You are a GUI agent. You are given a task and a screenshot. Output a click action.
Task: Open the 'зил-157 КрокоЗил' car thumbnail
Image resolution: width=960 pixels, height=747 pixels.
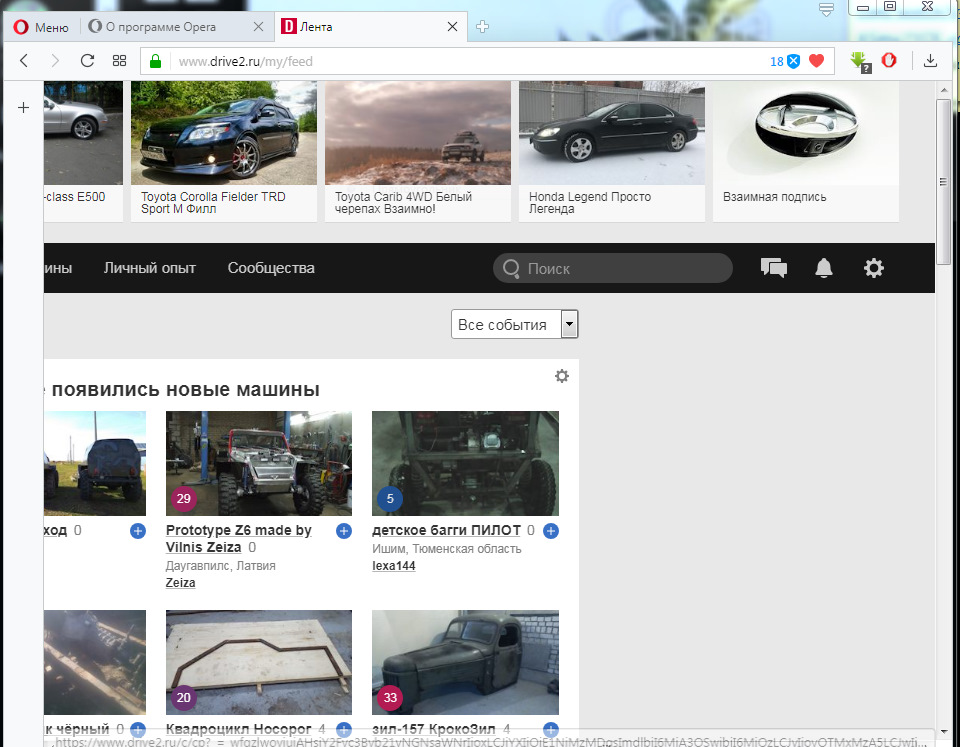(x=464, y=662)
